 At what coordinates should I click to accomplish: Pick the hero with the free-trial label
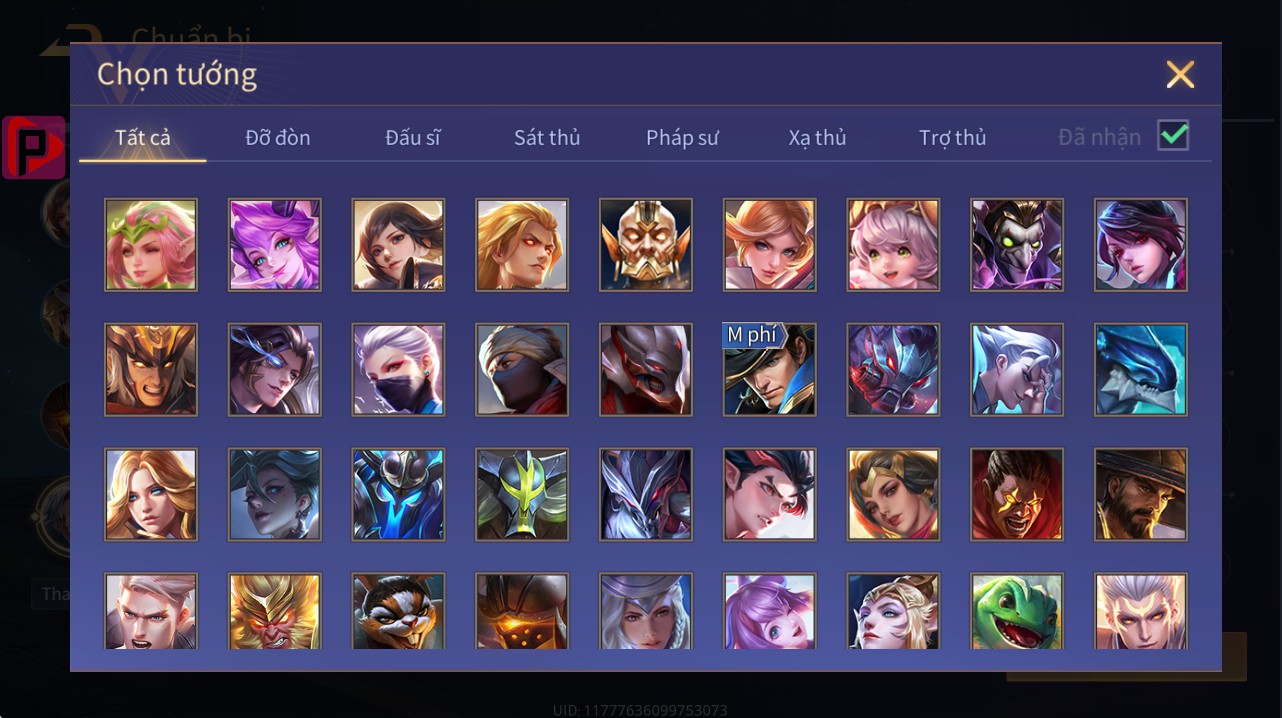(x=769, y=369)
